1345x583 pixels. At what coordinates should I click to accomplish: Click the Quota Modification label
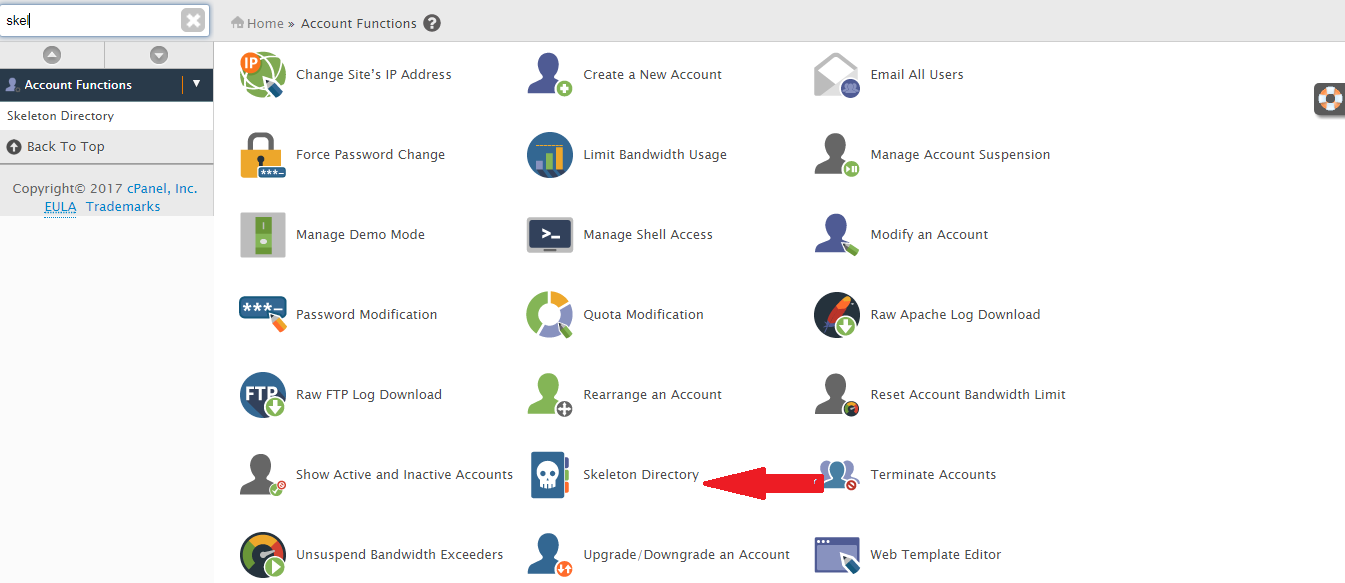pos(644,315)
